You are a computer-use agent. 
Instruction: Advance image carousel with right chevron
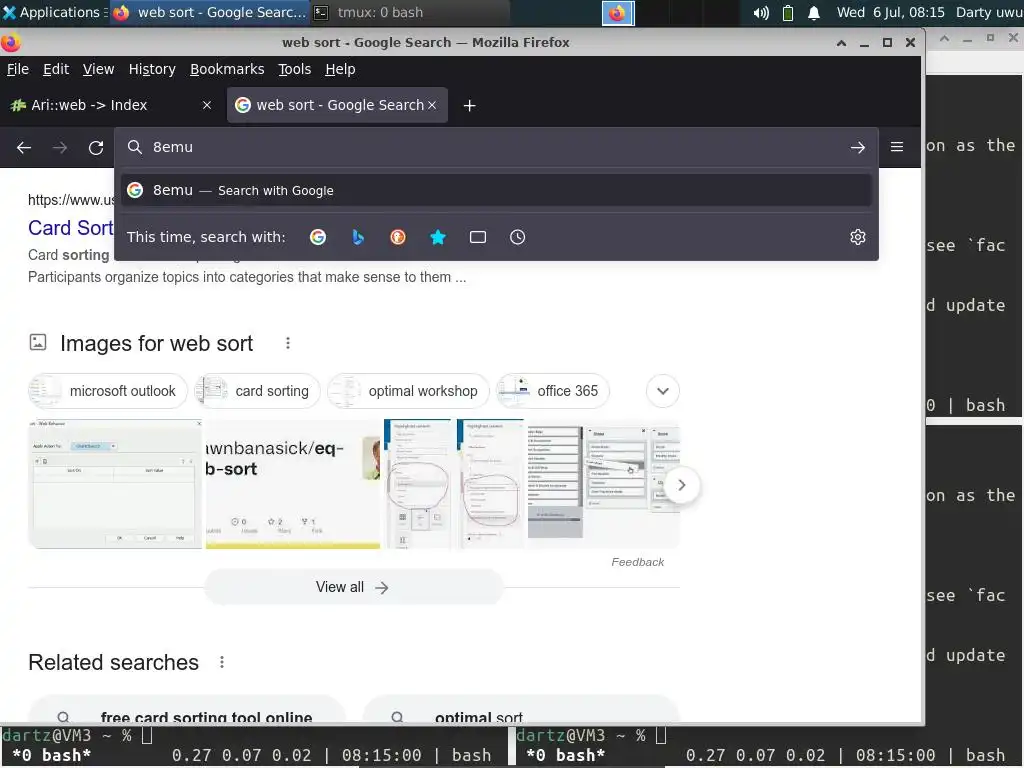(x=681, y=485)
